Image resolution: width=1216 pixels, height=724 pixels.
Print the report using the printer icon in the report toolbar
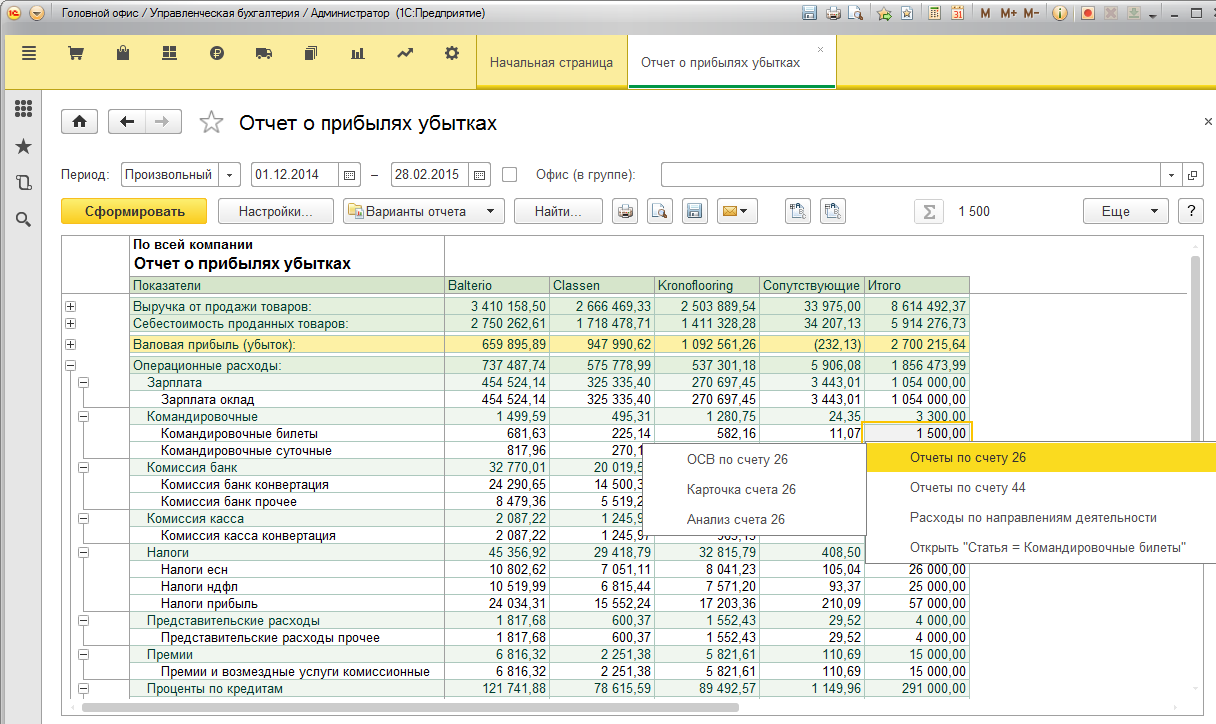(625, 211)
